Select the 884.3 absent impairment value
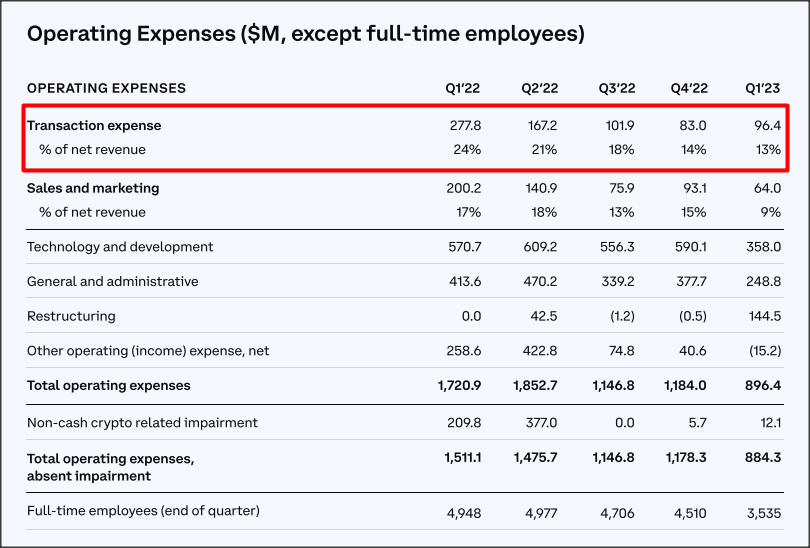 click(x=764, y=458)
